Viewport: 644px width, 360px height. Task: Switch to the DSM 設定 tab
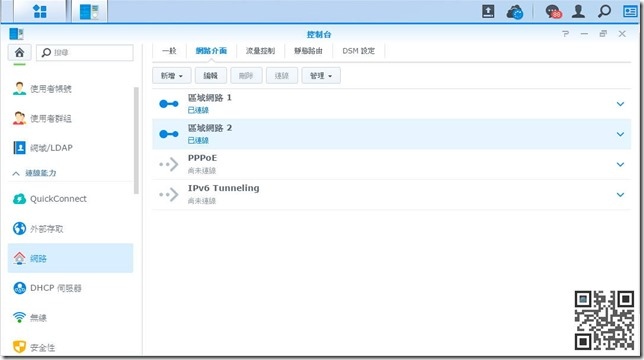(359, 51)
